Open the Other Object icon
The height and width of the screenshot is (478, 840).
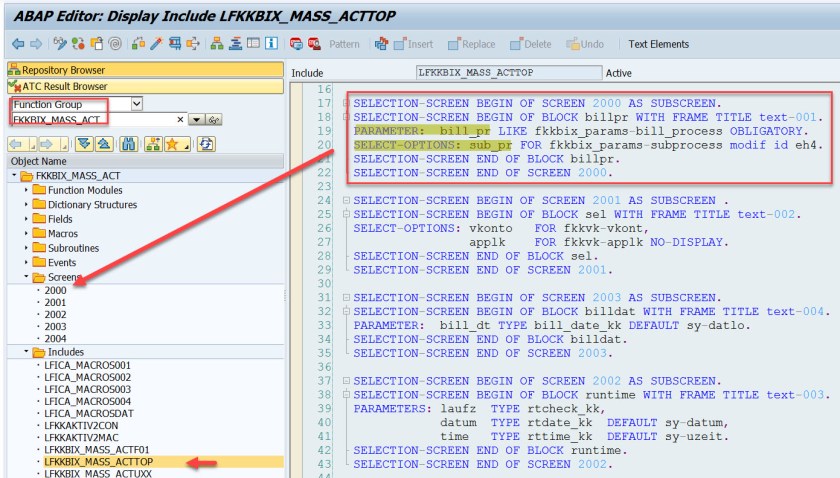click(96, 44)
